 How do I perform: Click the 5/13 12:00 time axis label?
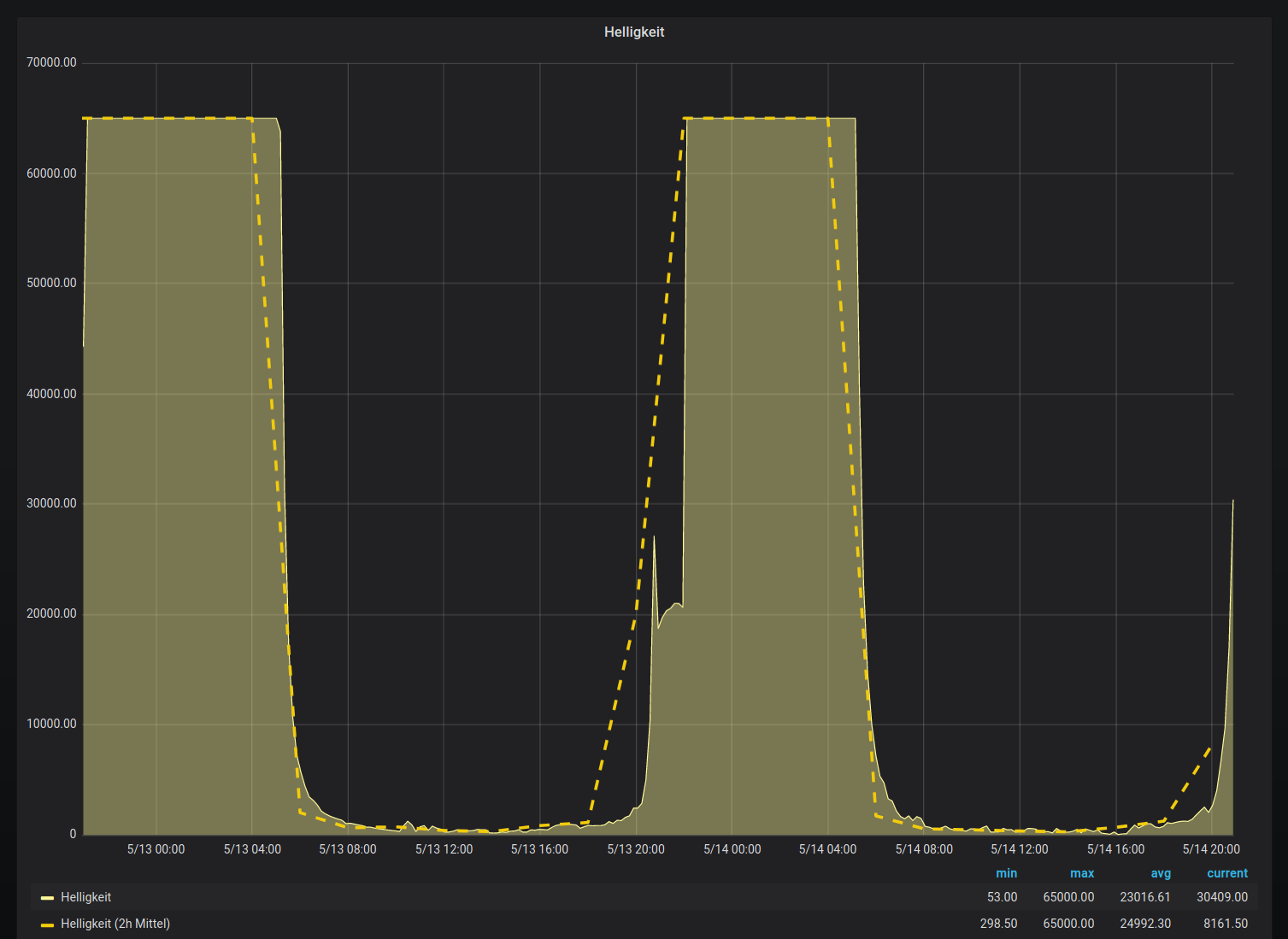point(444,849)
